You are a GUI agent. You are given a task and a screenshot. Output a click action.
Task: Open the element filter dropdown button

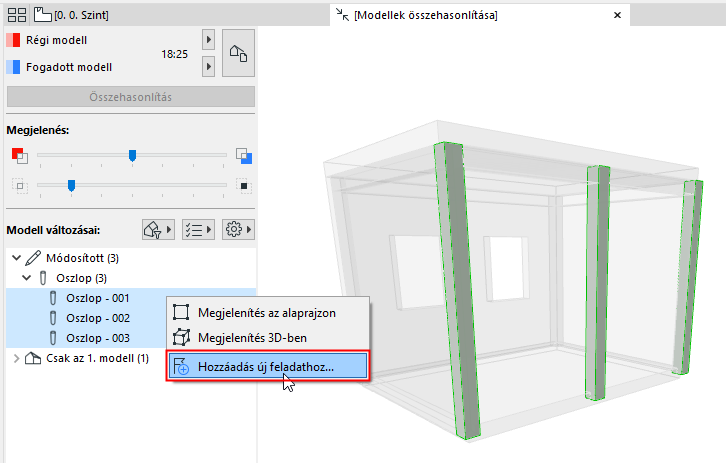point(158,230)
